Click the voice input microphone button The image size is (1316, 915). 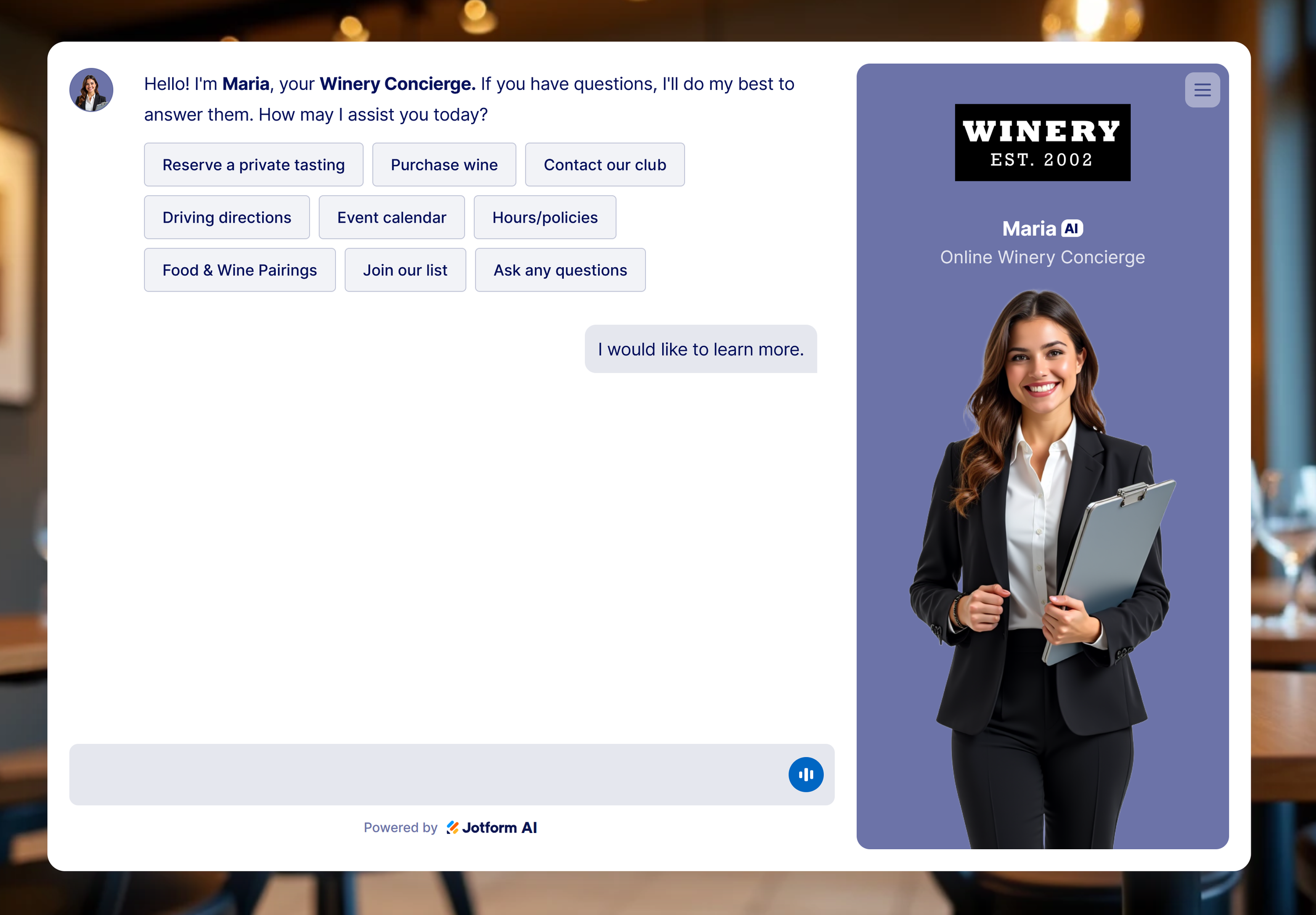click(805, 775)
